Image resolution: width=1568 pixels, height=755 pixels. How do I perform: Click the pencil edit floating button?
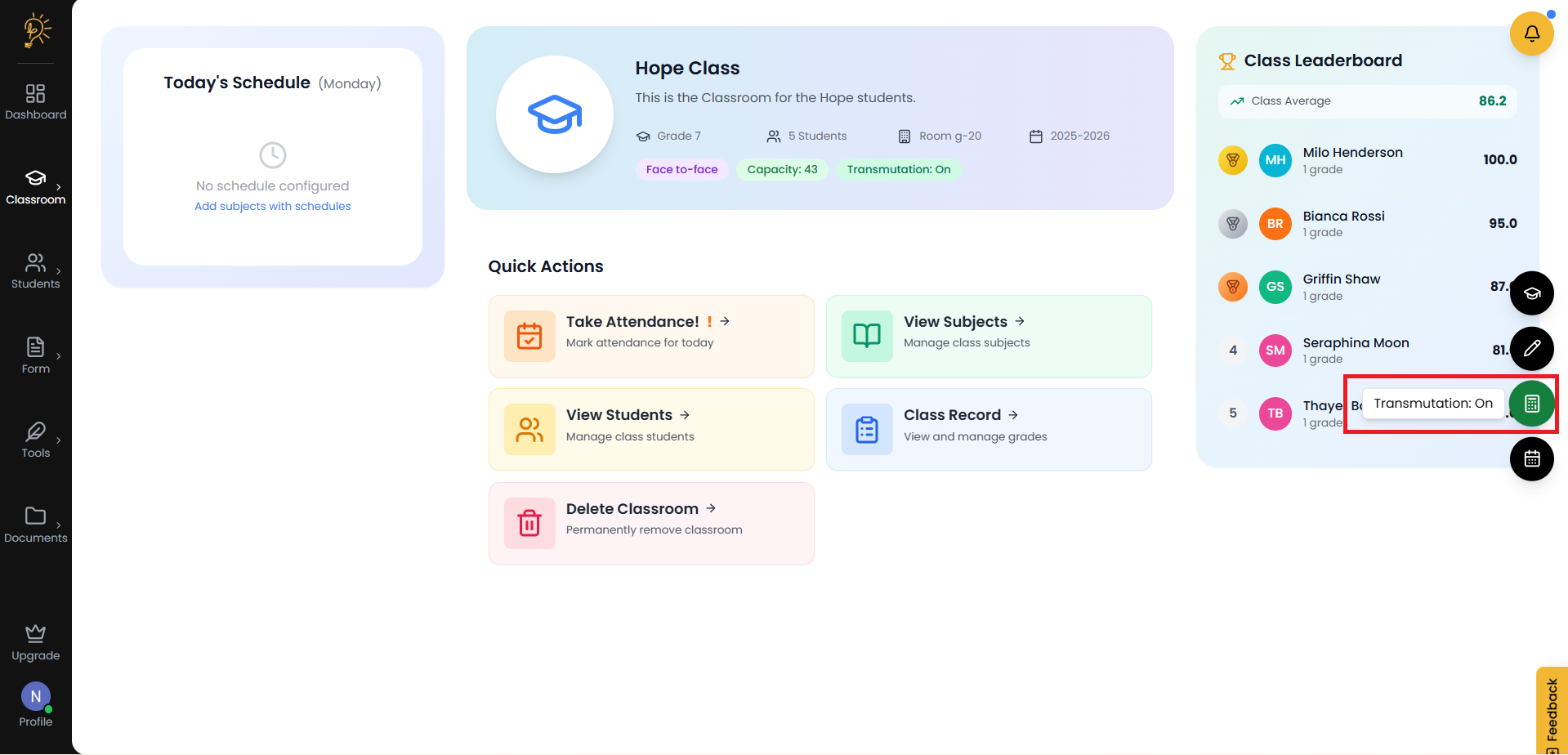[x=1531, y=349]
